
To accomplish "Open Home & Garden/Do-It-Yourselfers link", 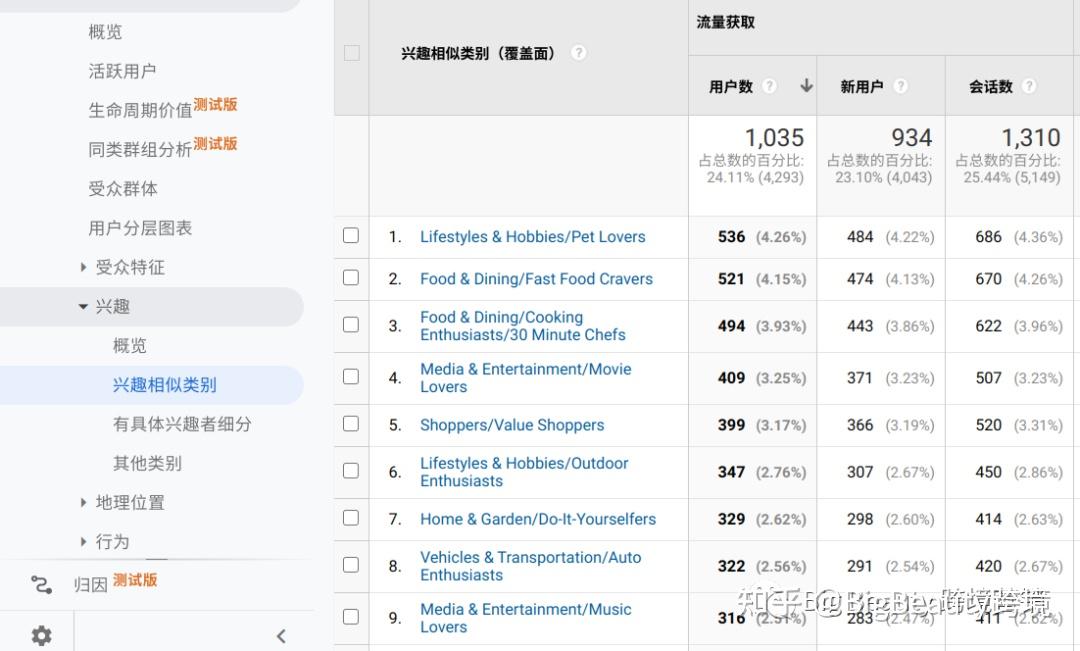I will click(538, 519).
